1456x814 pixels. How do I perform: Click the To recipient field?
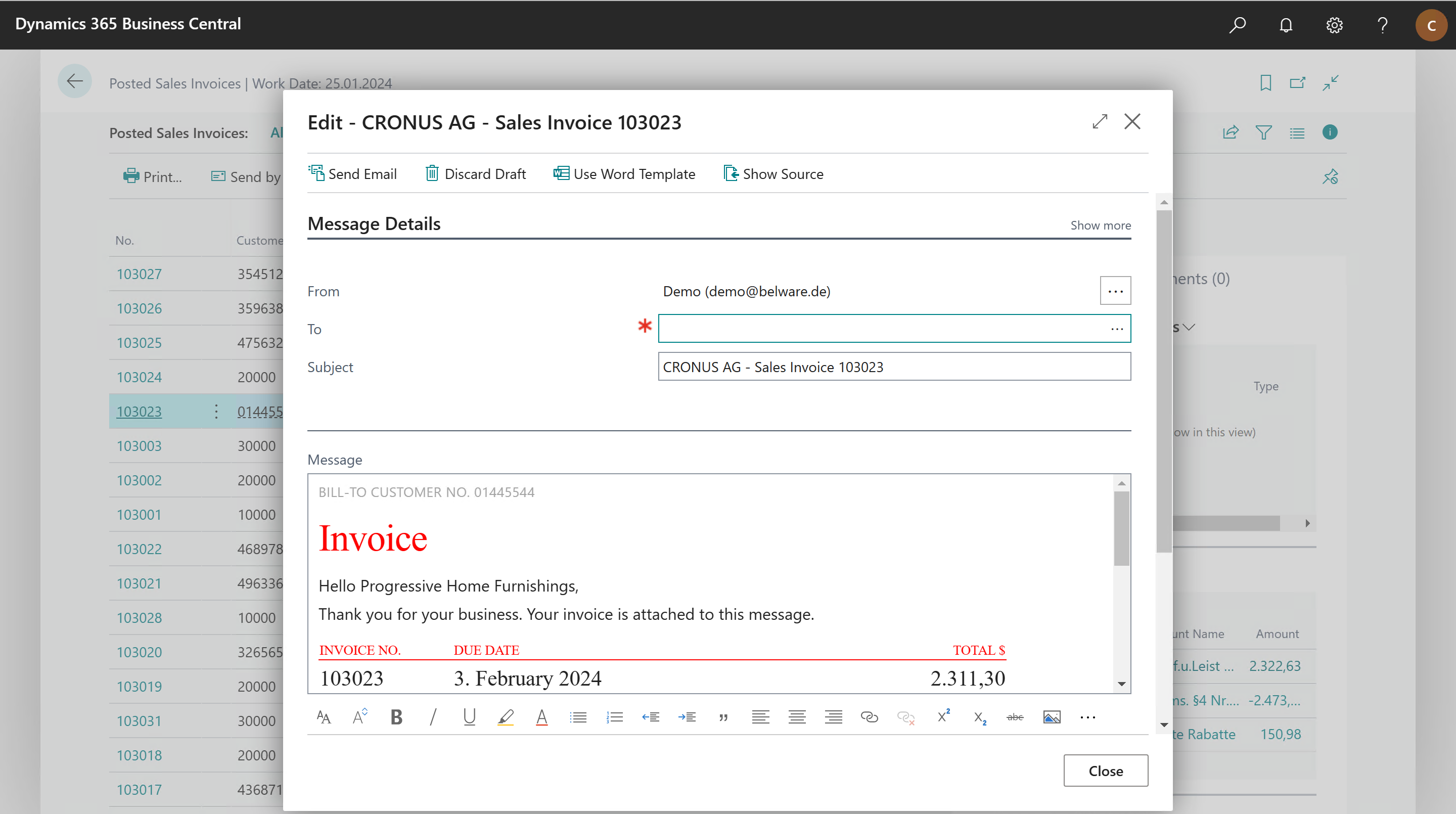point(894,329)
